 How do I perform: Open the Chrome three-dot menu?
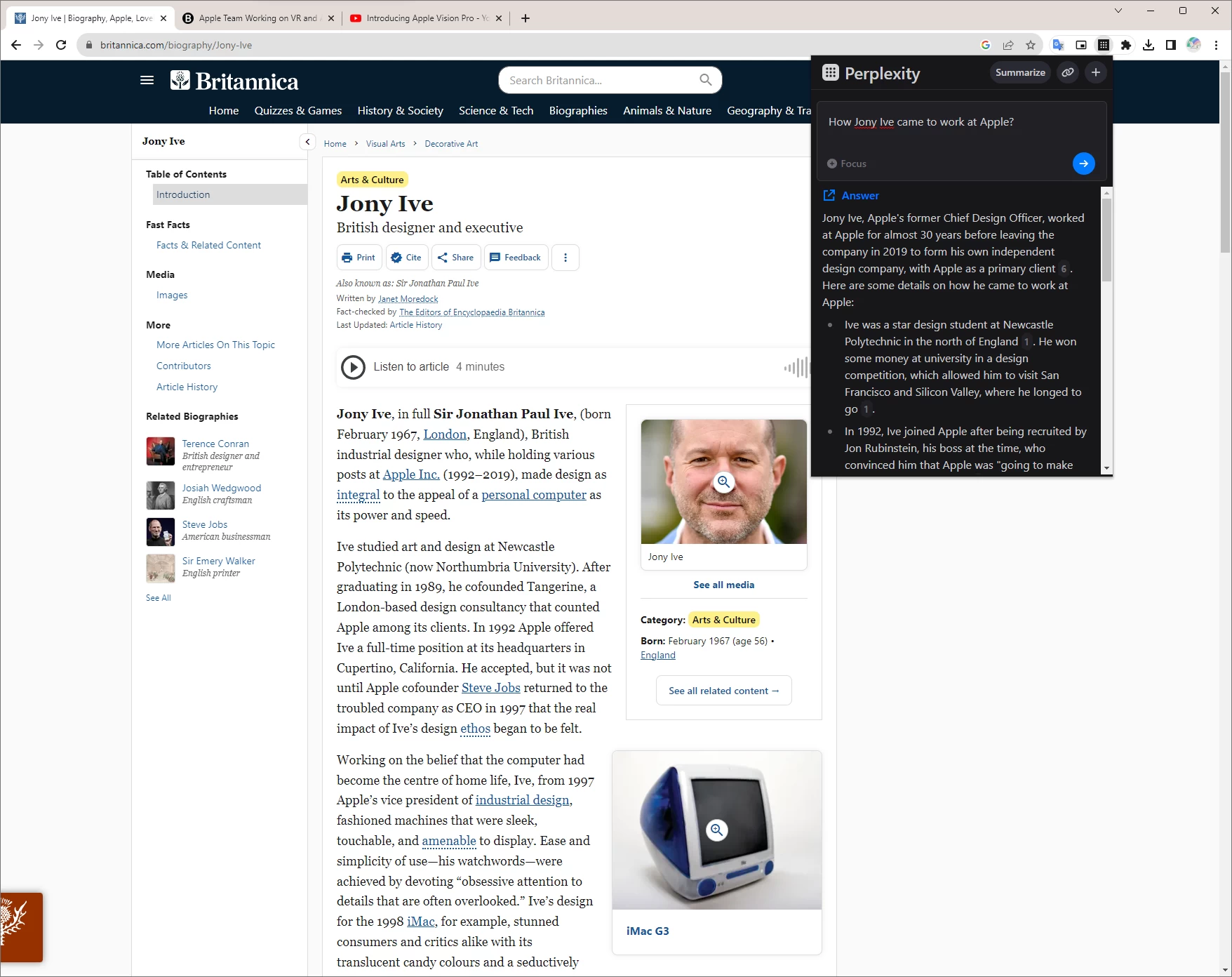pyautogui.click(x=1217, y=45)
